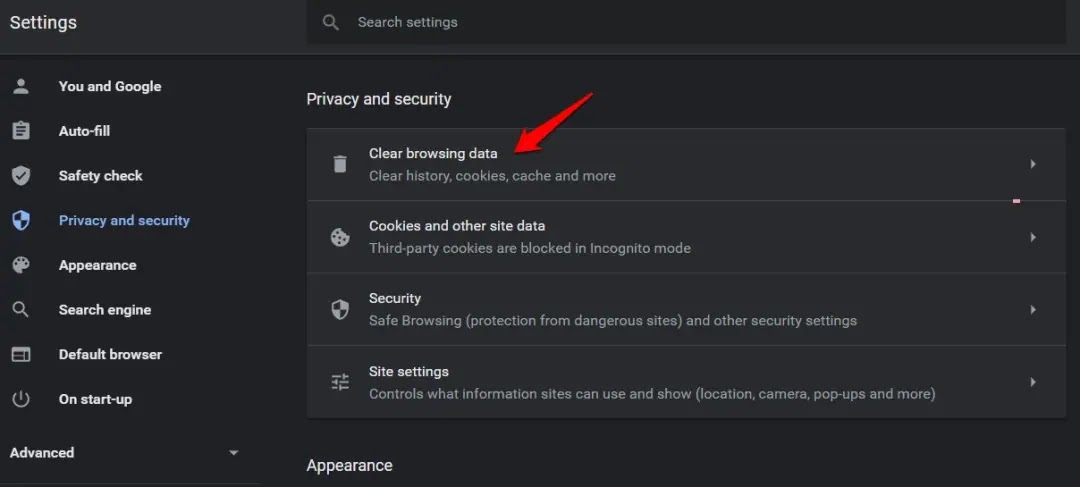Click the trash bin icon for clearing data
The height and width of the screenshot is (487, 1080).
pyautogui.click(x=340, y=164)
